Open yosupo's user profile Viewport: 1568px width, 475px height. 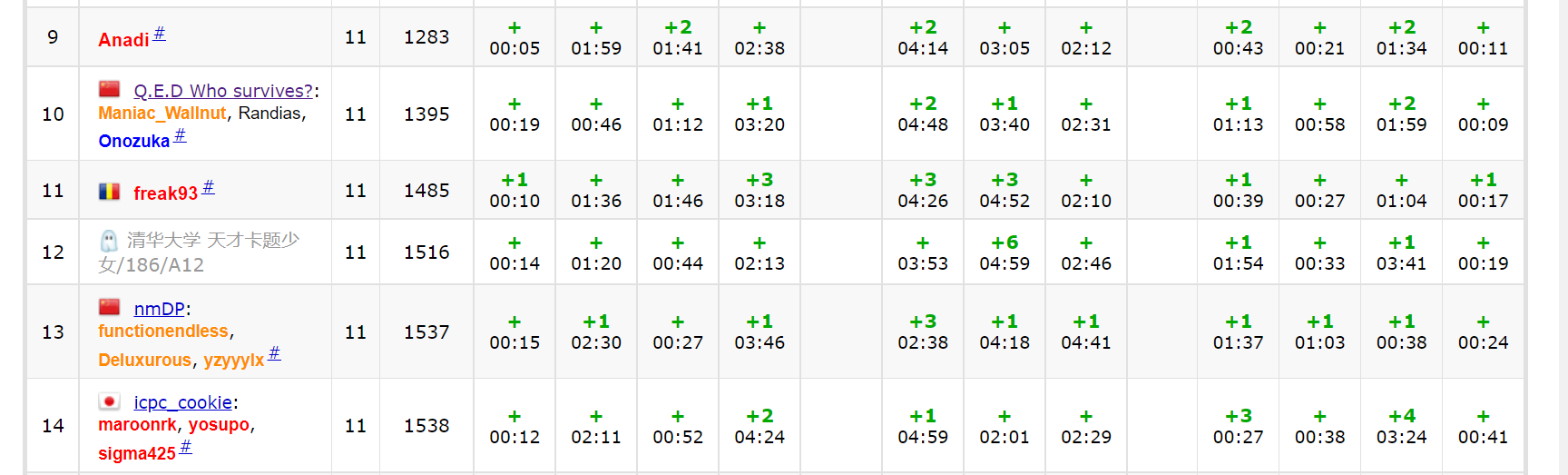(x=219, y=425)
